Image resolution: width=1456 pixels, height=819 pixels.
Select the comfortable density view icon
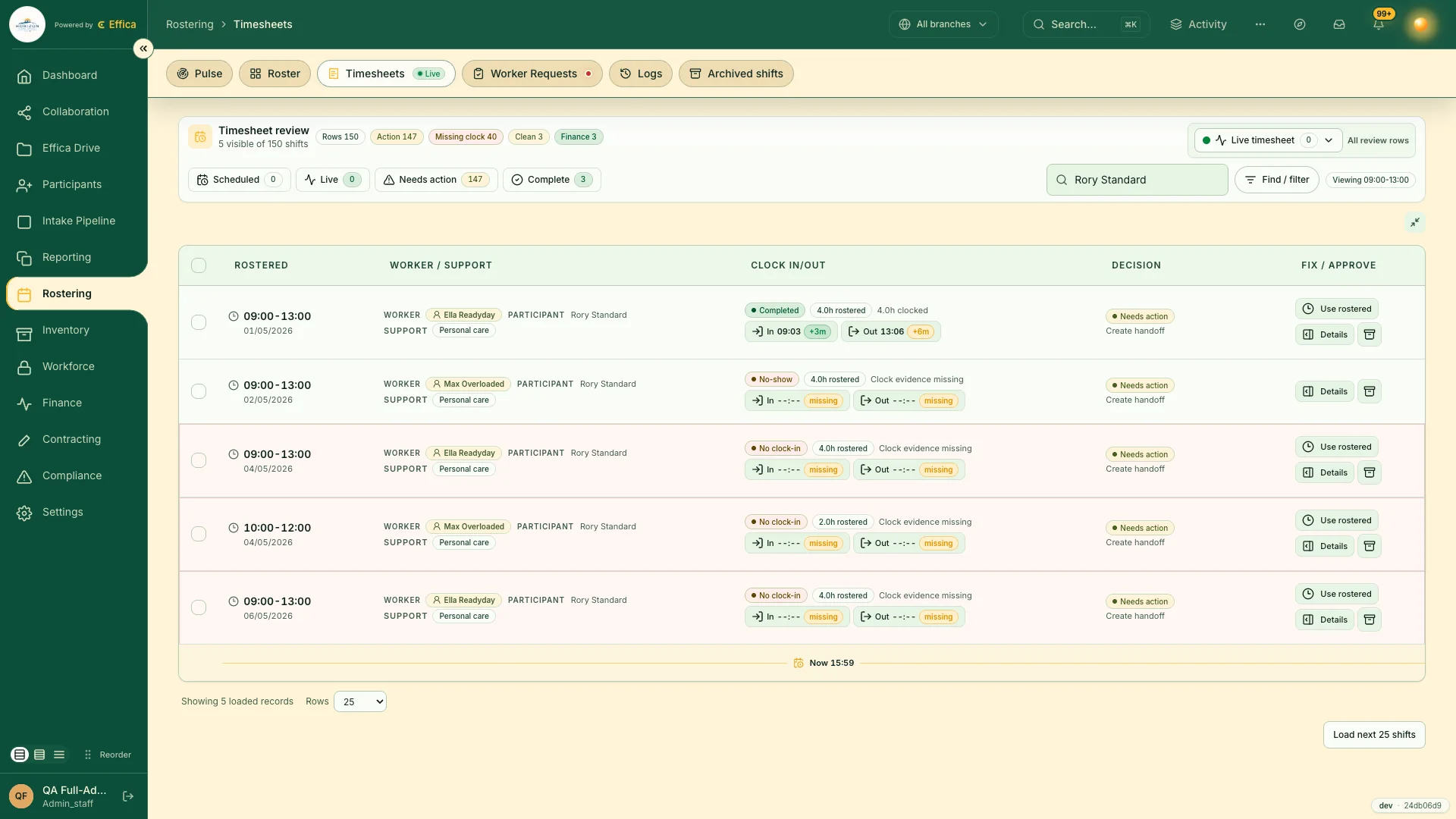pyautogui.click(x=20, y=755)
